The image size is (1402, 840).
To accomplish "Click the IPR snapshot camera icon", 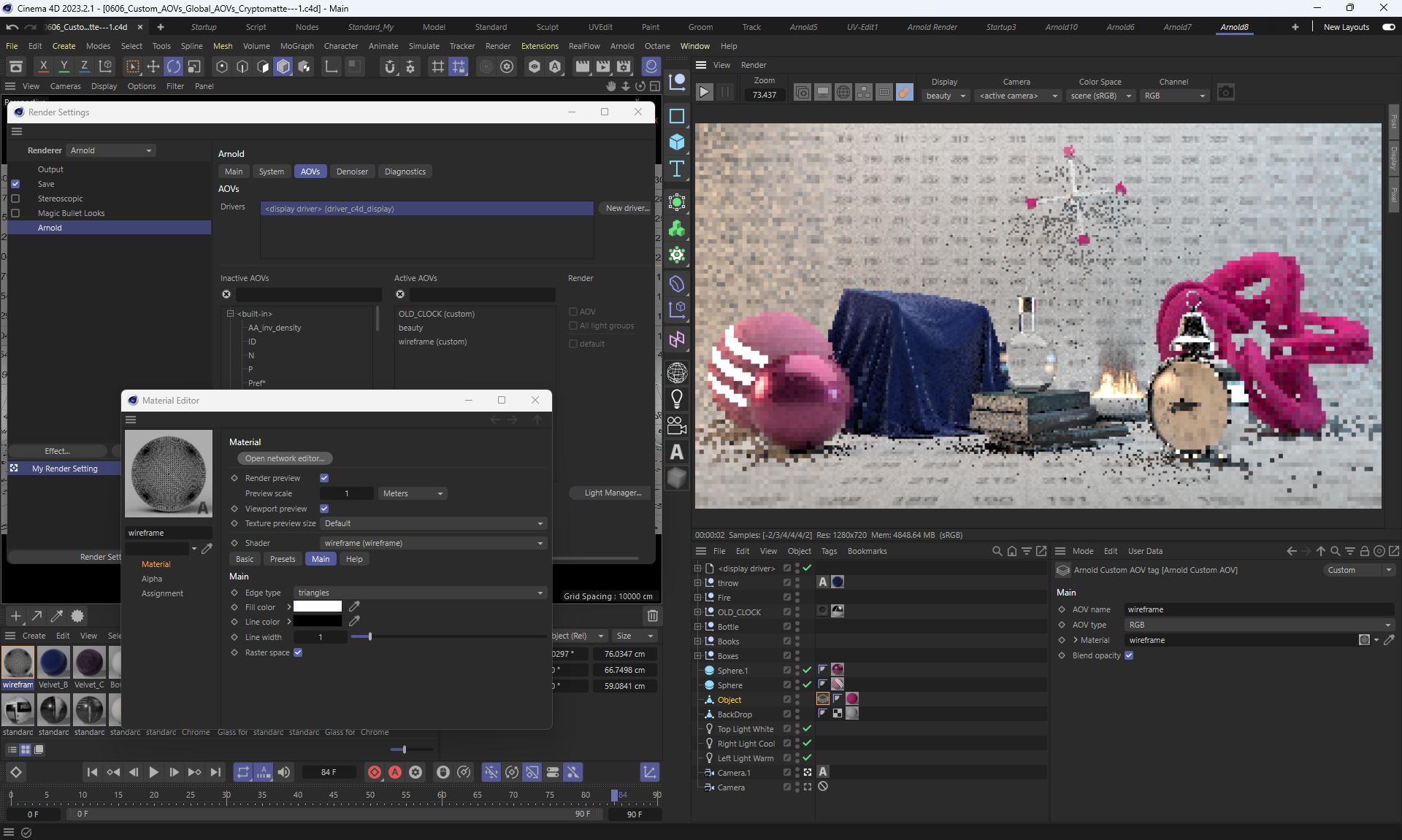I will tap(1225, 92).
